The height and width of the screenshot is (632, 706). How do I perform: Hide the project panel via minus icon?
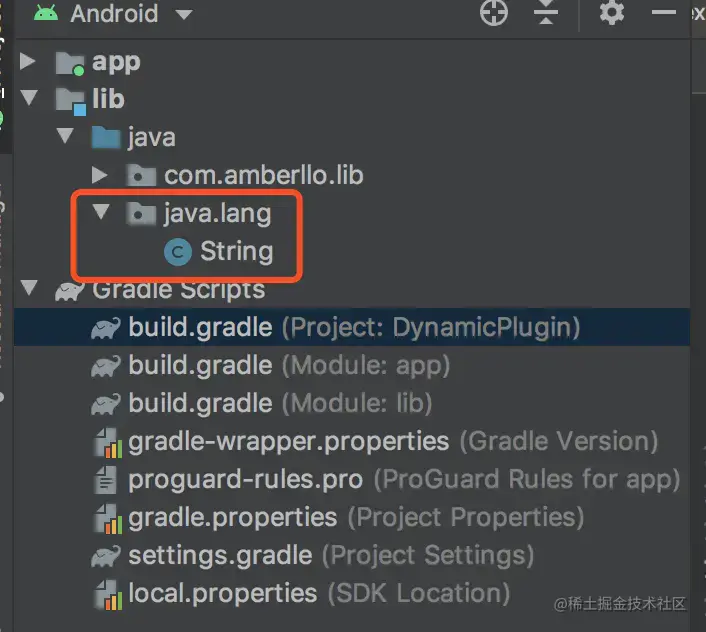tap(663, 13)
